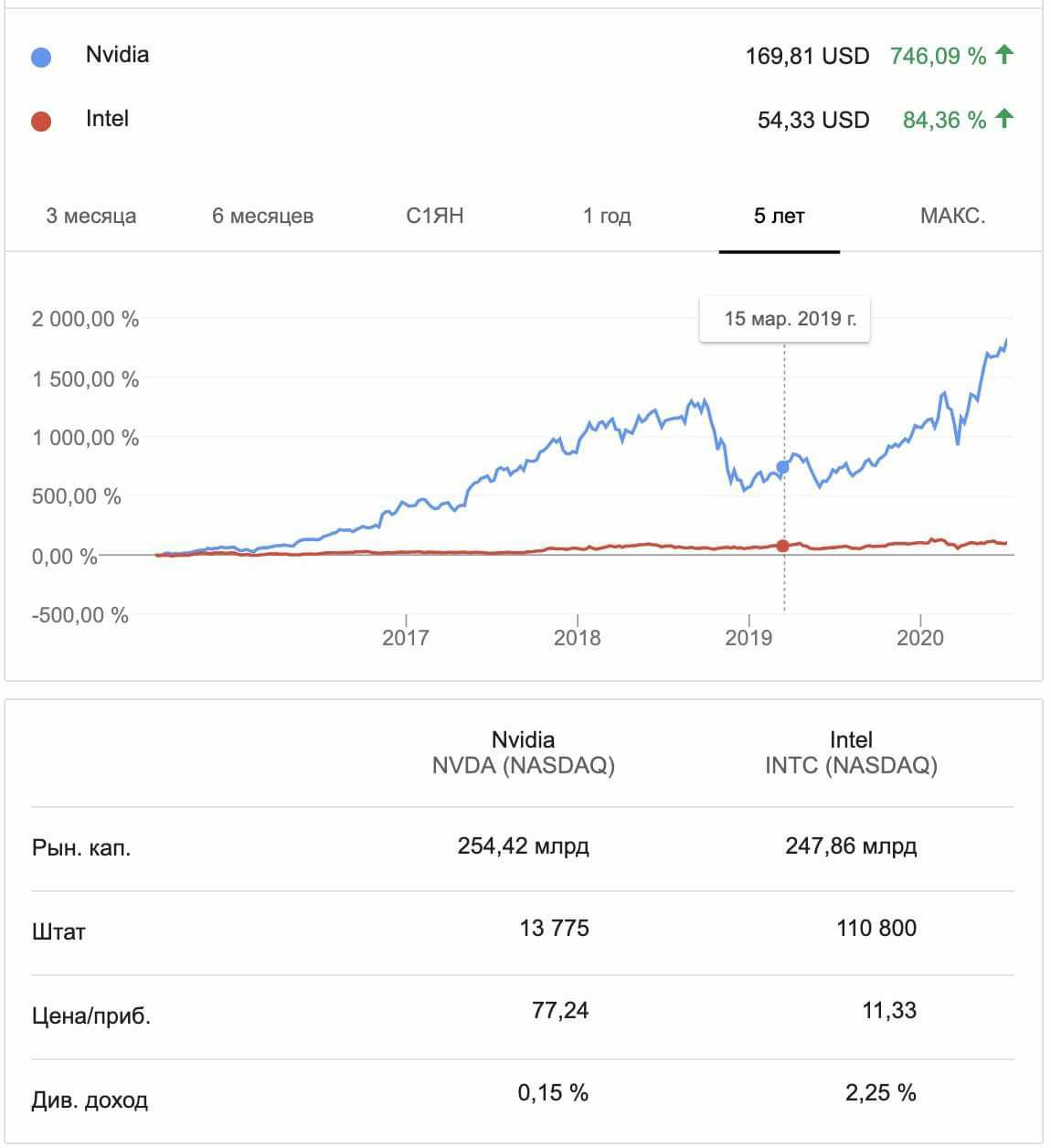This screenshot has width=1051, height=1148.
Task: Click the 0,00 % y-axis label
Action: pos(64,556)
